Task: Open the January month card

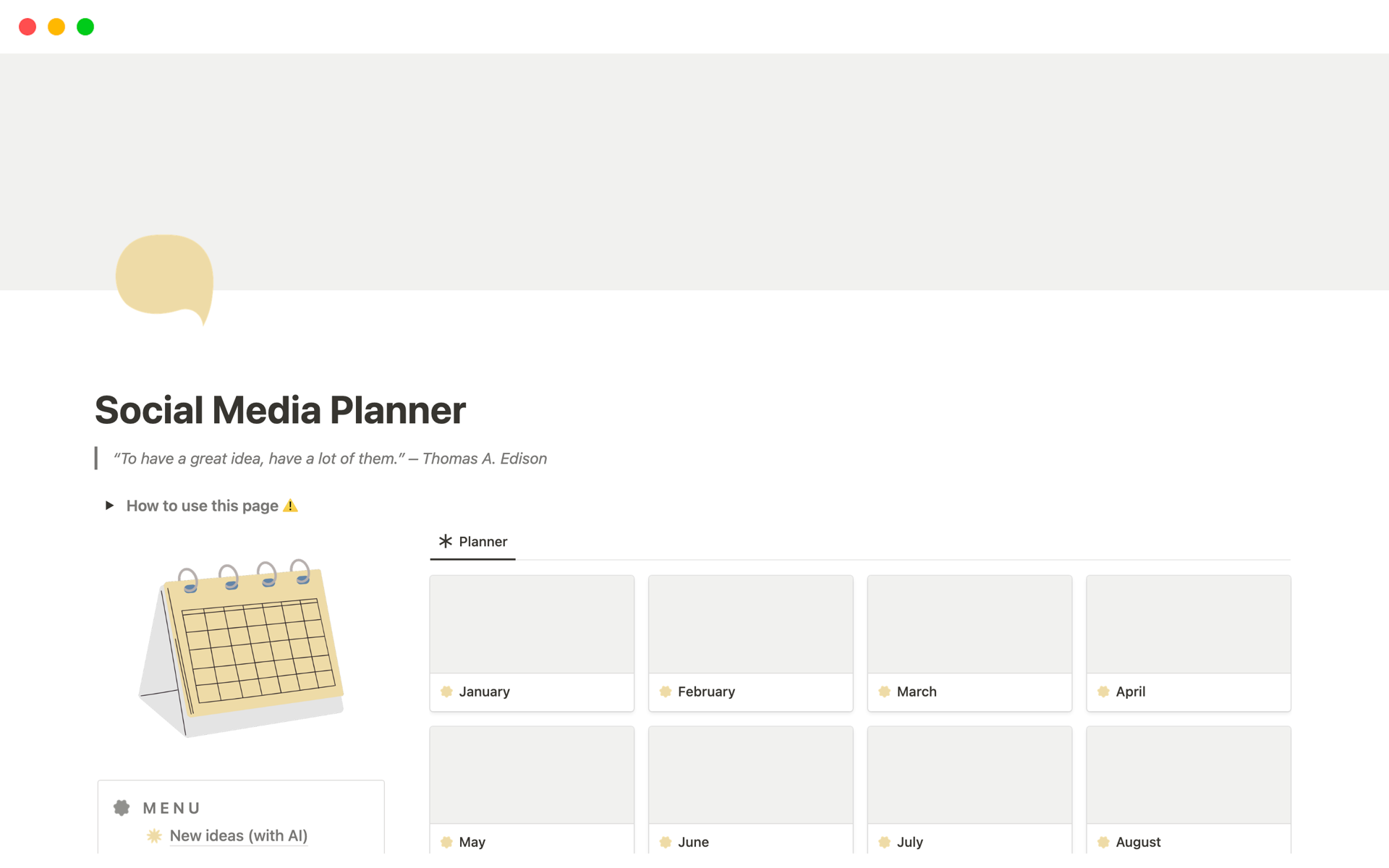Action: coord(531,642)
